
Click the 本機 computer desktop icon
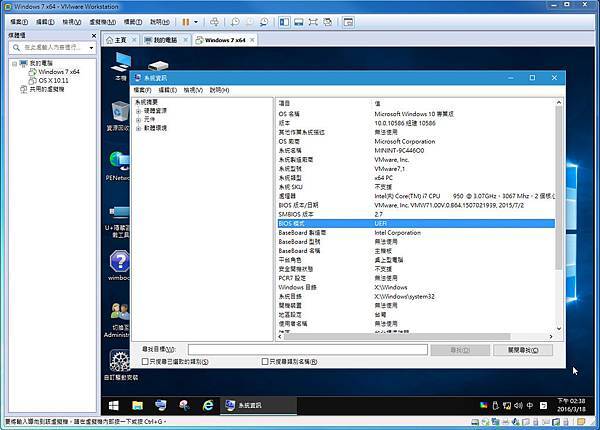pos(121,66)
